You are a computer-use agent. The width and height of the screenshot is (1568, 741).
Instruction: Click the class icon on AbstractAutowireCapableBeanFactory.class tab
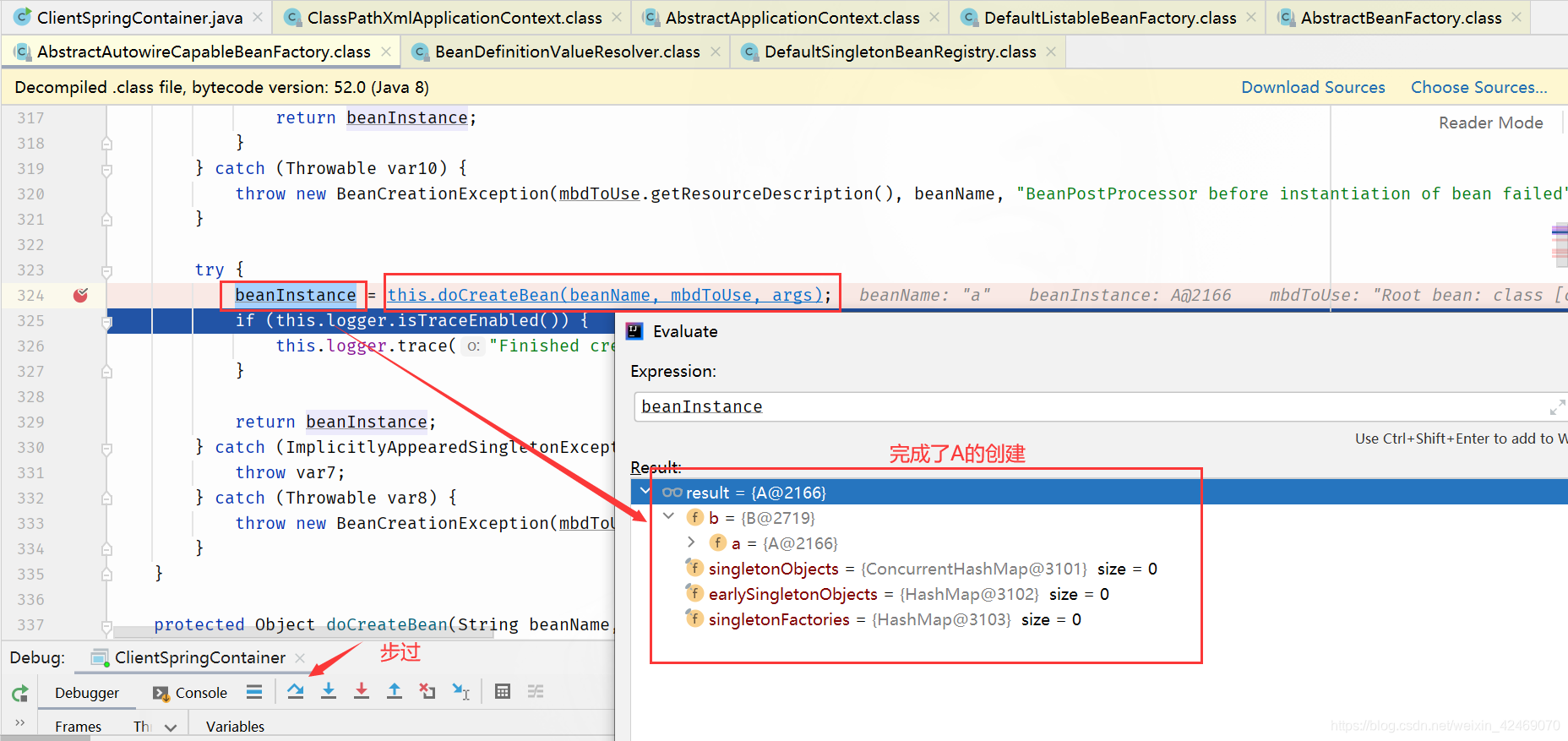click(24, 52)
